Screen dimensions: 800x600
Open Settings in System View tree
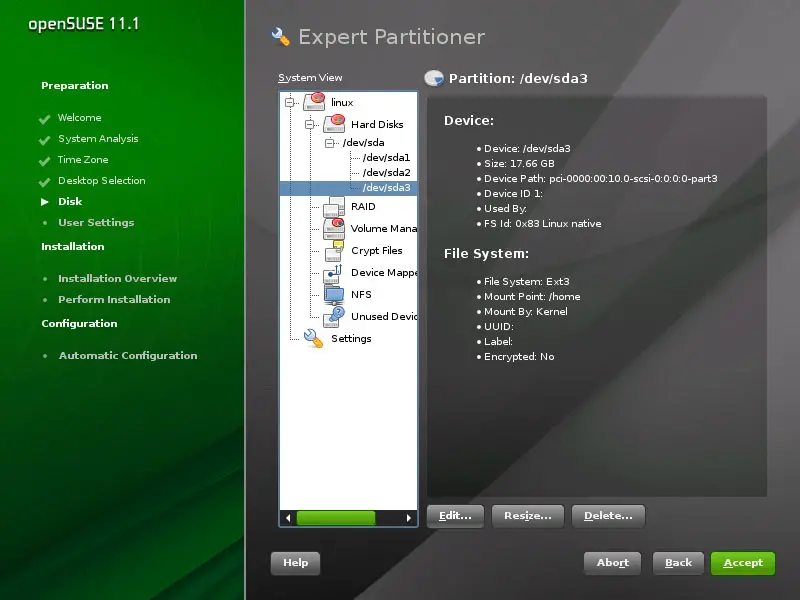[351, 338]
